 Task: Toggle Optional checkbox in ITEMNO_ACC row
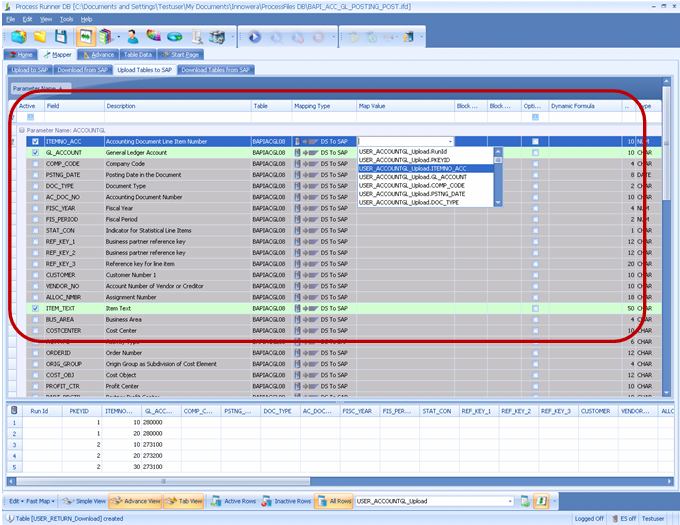pos(535,141)
